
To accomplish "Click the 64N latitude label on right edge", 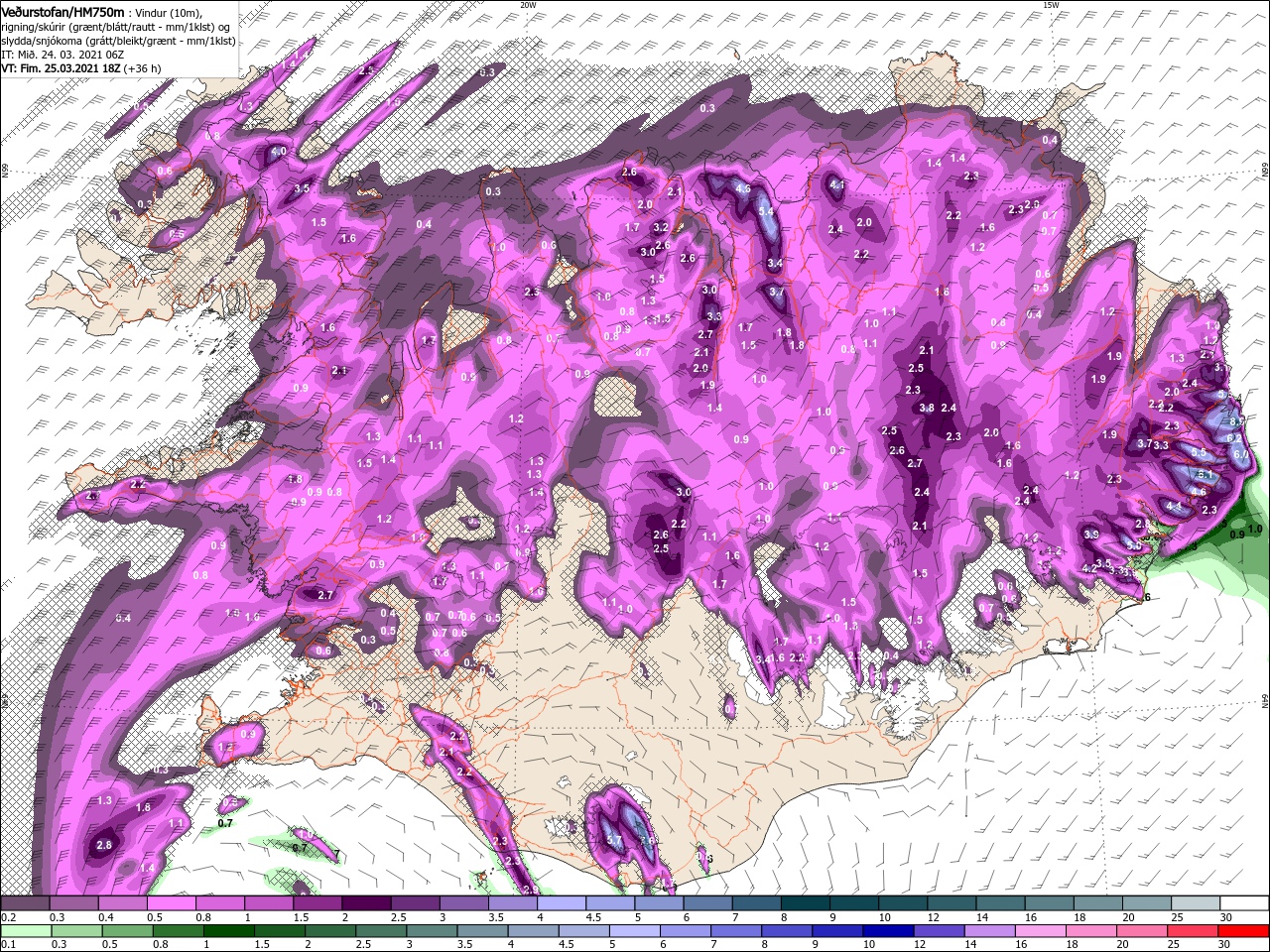I will pyautogui.click(x=1265, y=700).
